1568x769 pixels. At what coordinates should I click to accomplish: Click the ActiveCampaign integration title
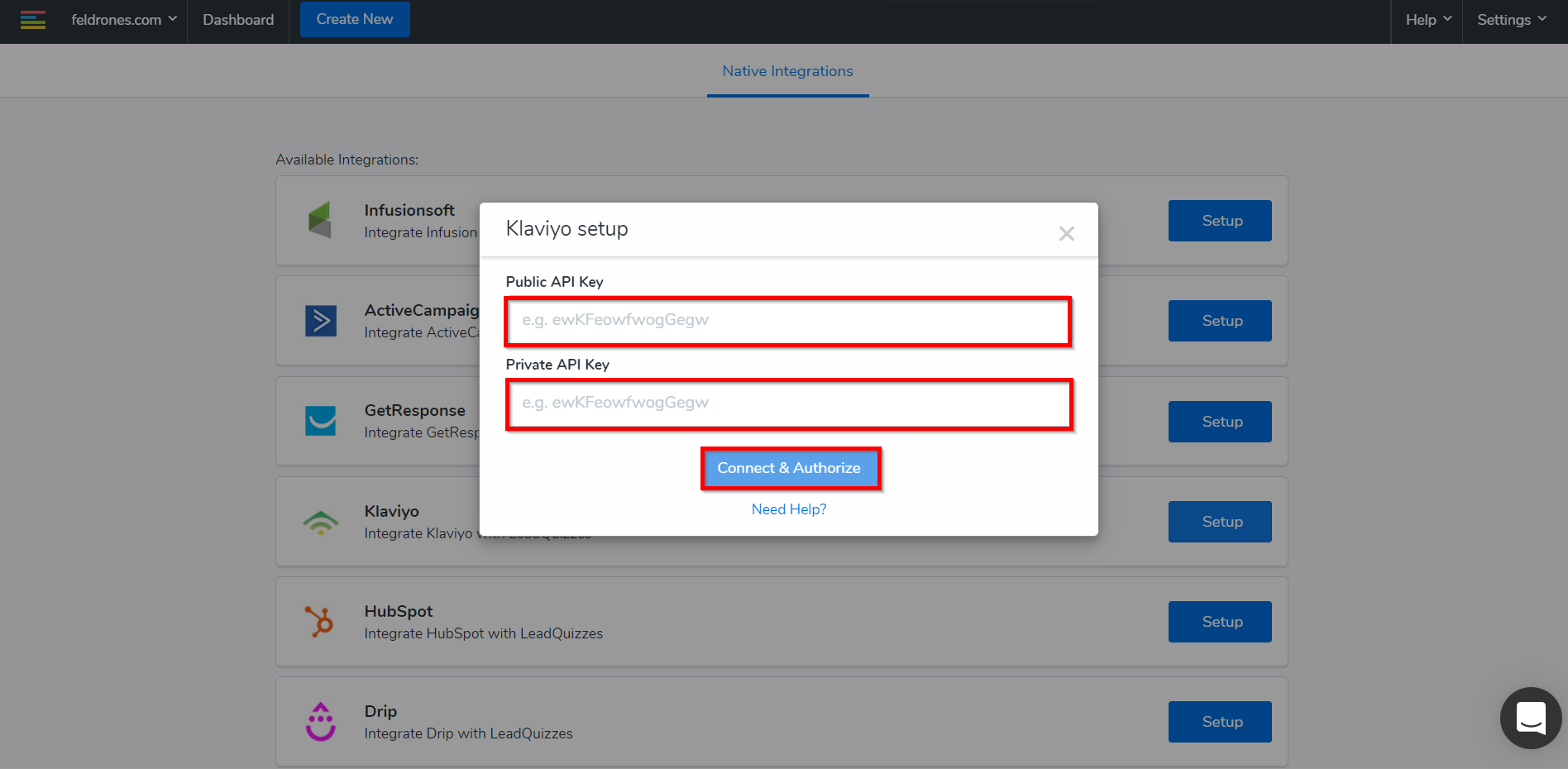coord(422,310)
